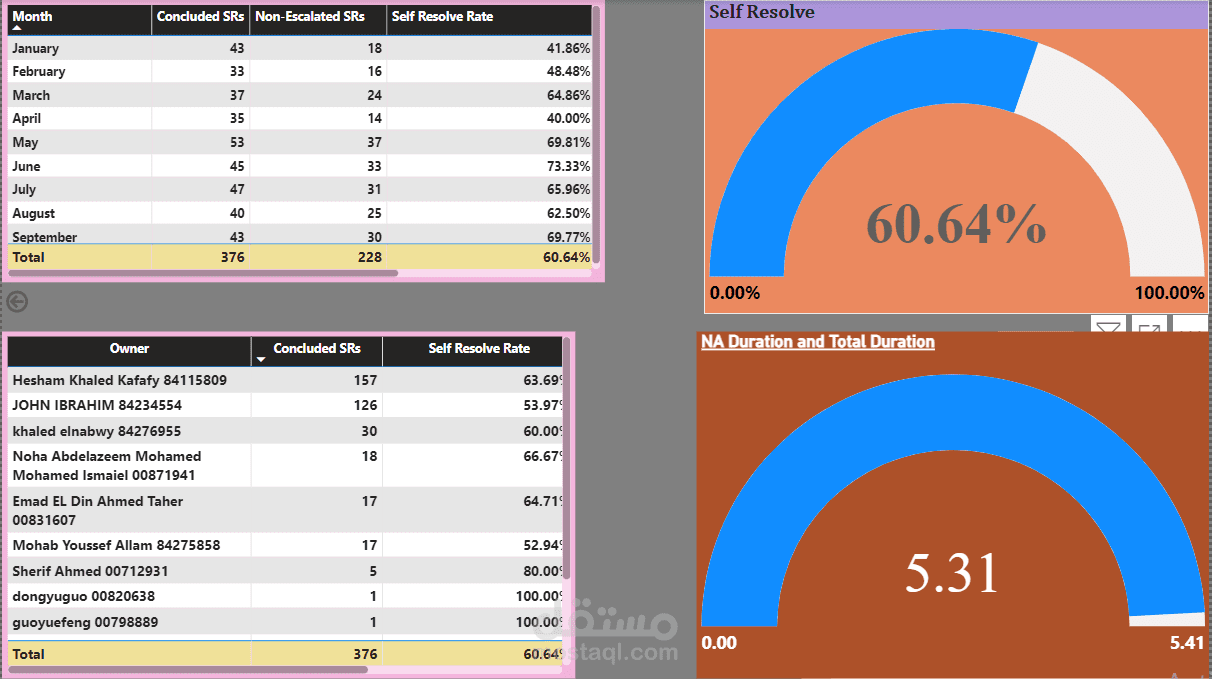Screen dimensions: 1212x679
Task: Click the 157 concluded SRs value
Action: click(x=365, y=380)
